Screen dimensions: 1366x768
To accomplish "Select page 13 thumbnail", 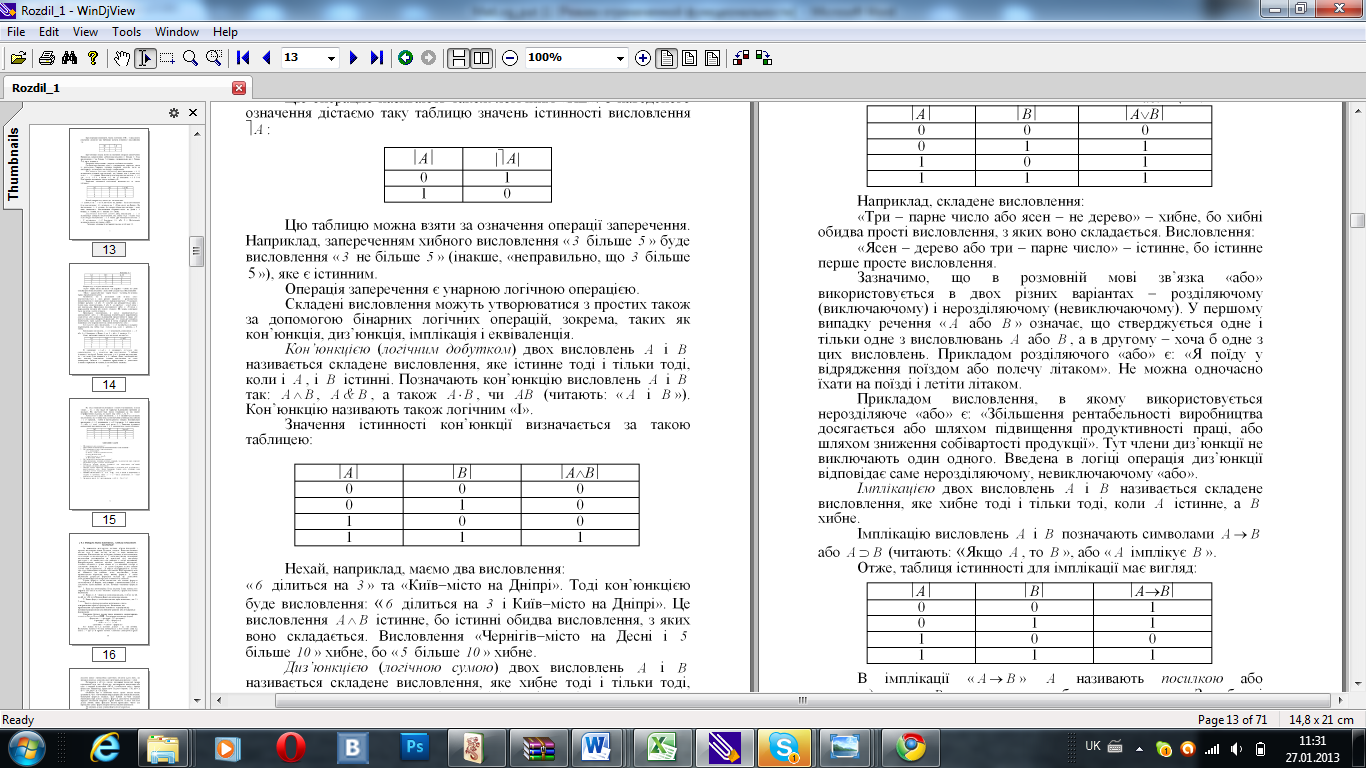I will pos(109,184).
